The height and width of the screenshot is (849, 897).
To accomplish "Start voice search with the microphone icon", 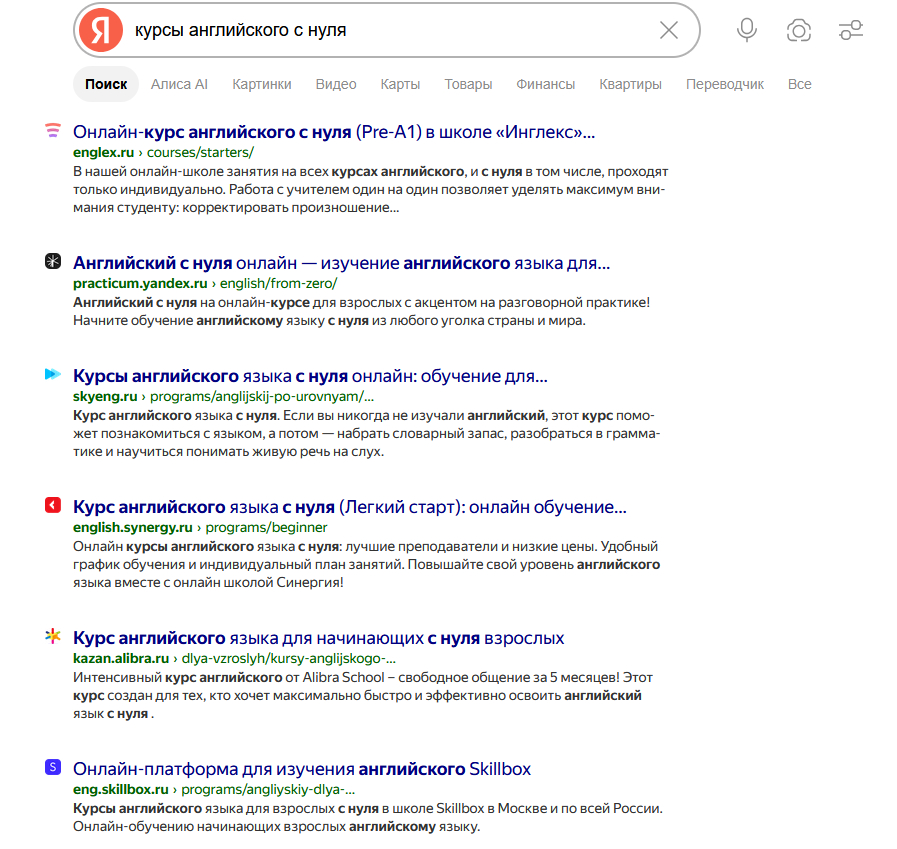I will click(x=747, y=30).
